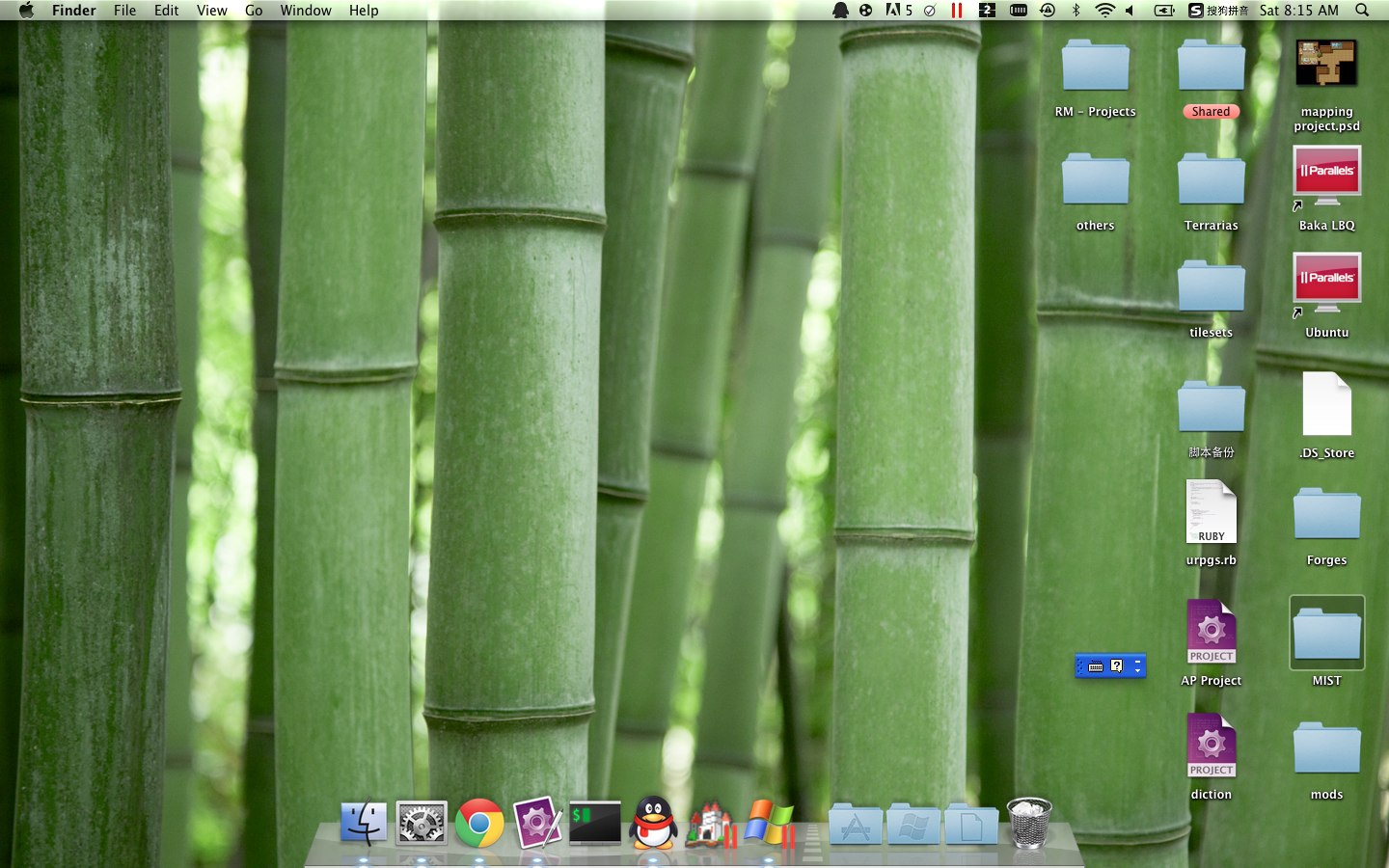Click the Parallels pause icon in menu bar
This screenshot has height=868, width=1389.
pyautogui.click(x=957, y=10)
